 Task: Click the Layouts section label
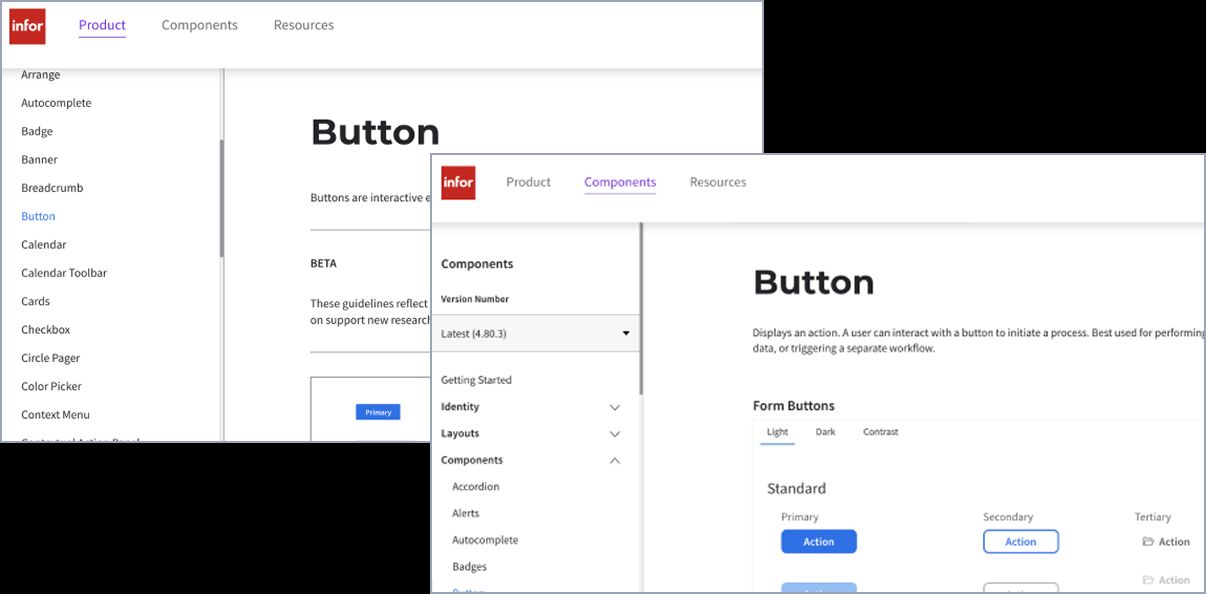point(460,434)
